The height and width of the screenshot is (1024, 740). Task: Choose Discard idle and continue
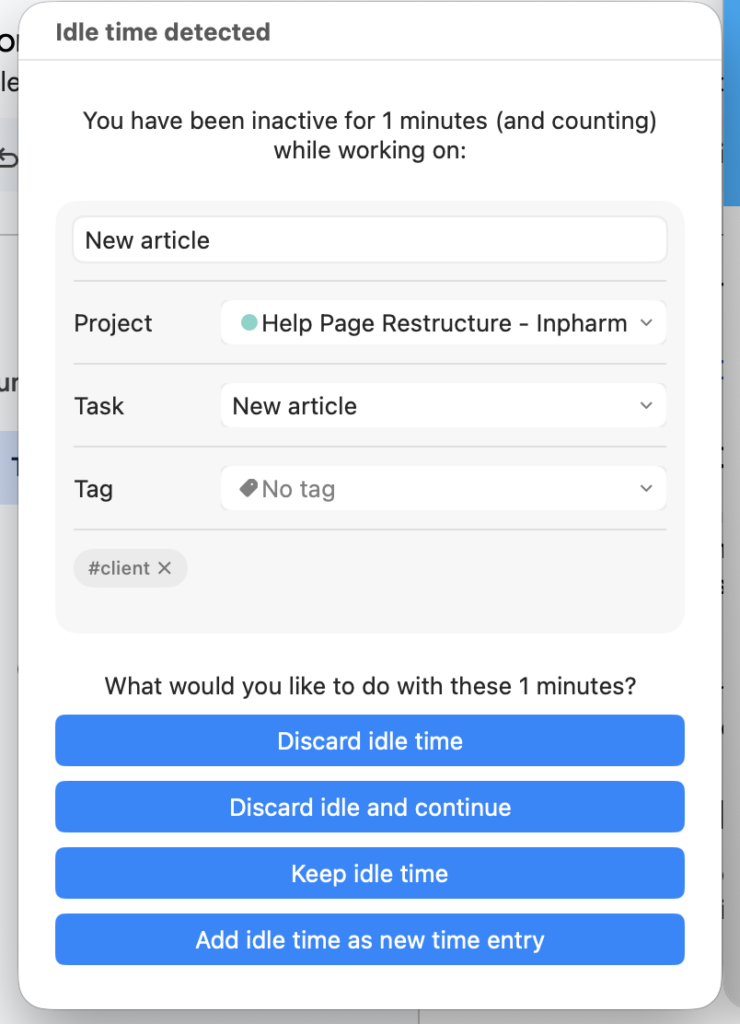click(x=369, y=807)
